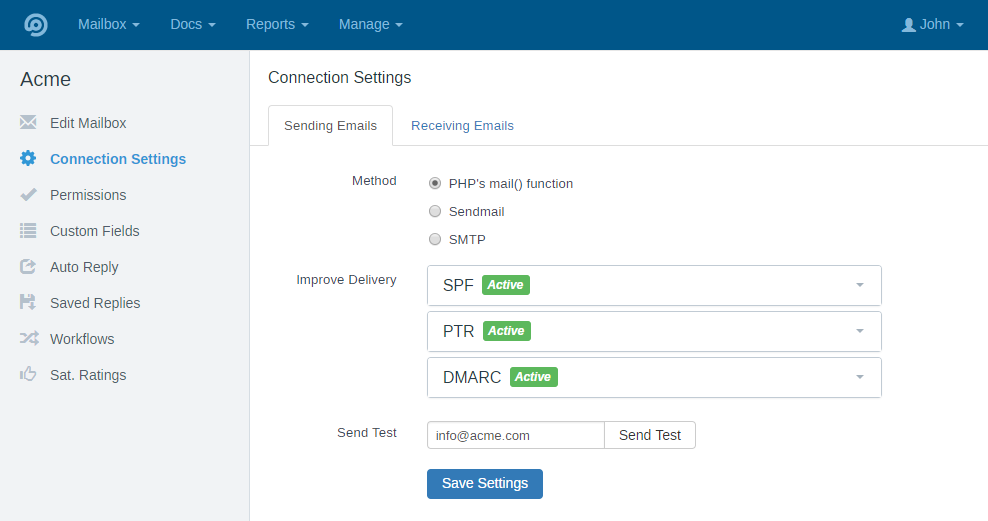Click the Acme mailbox heading
Screen dimensions: 988x521
(x=45, y=79)
